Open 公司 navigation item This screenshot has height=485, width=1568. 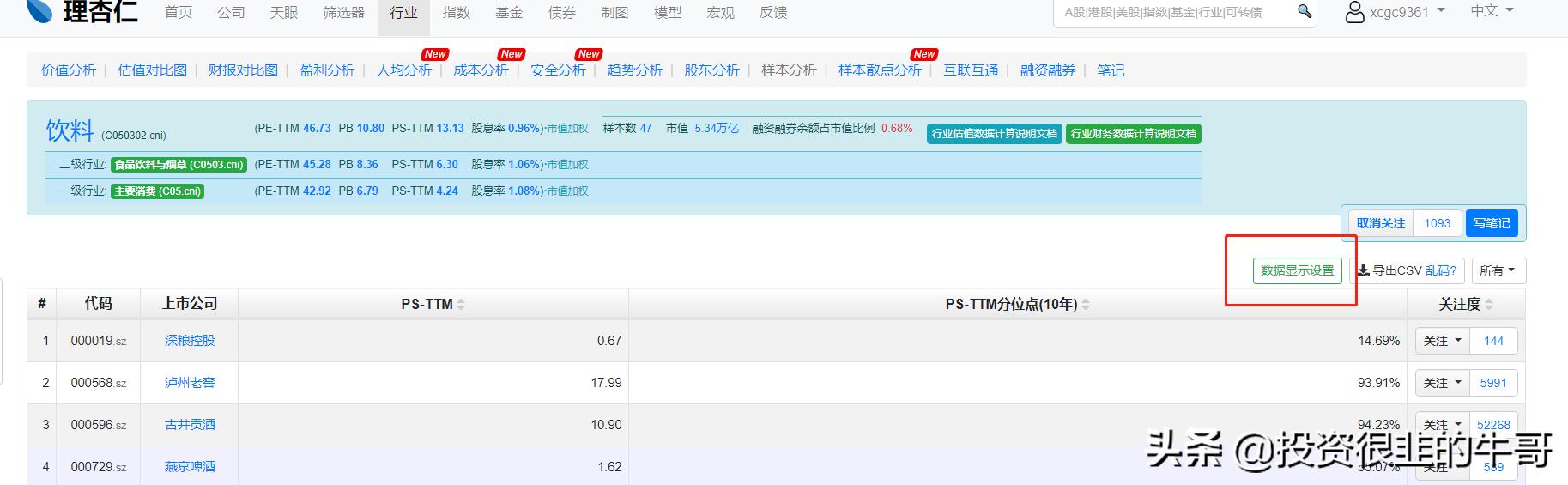tap(231, 13)
